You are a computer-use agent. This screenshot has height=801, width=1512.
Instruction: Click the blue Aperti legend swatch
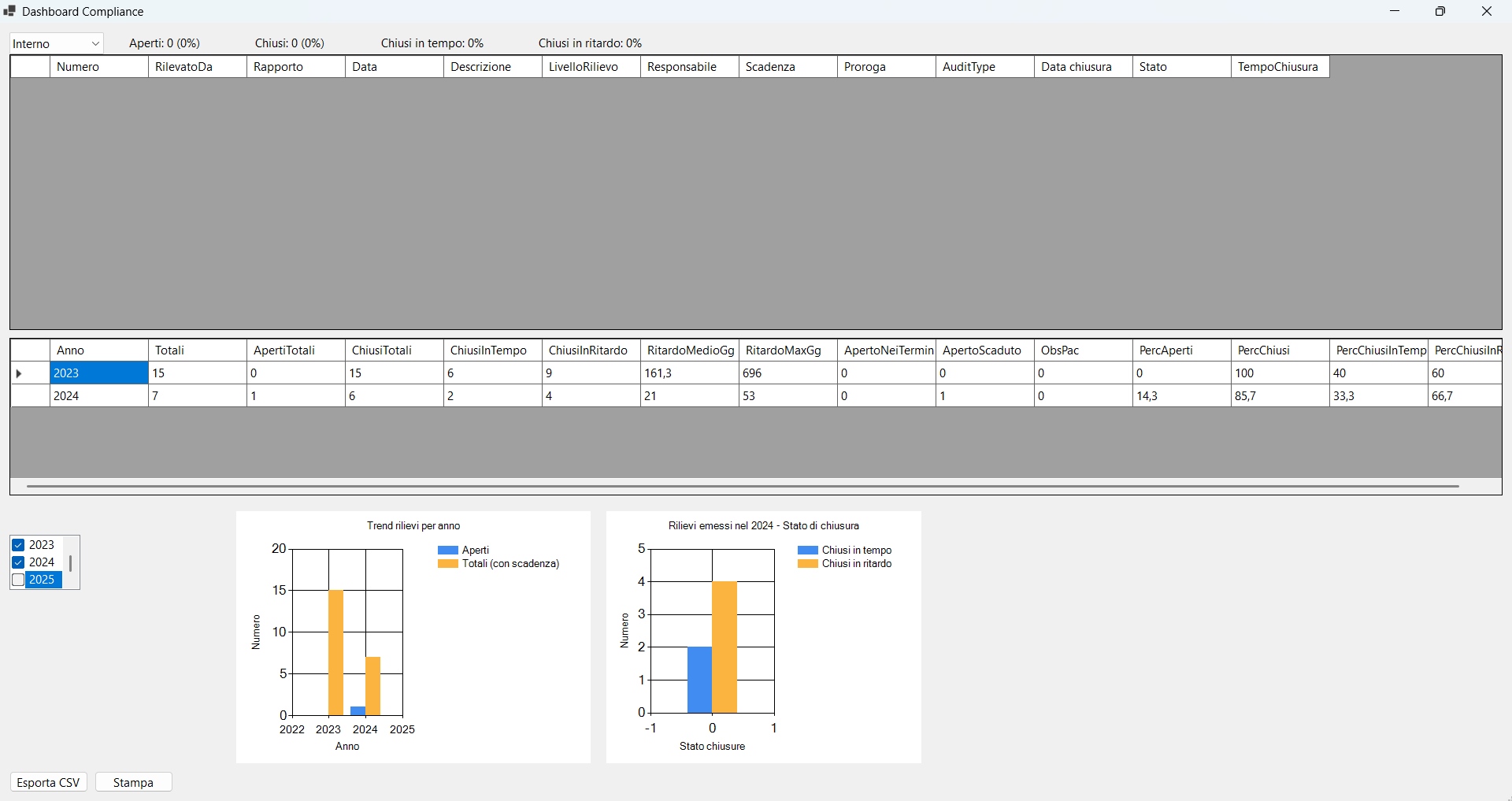(447, 550)
